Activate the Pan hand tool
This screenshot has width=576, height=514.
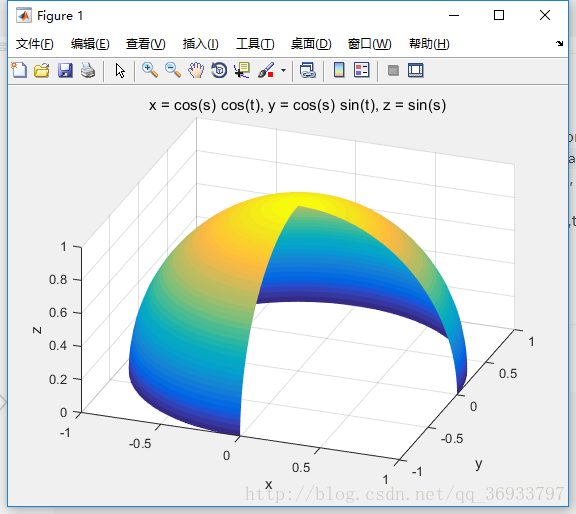point(196,70)
